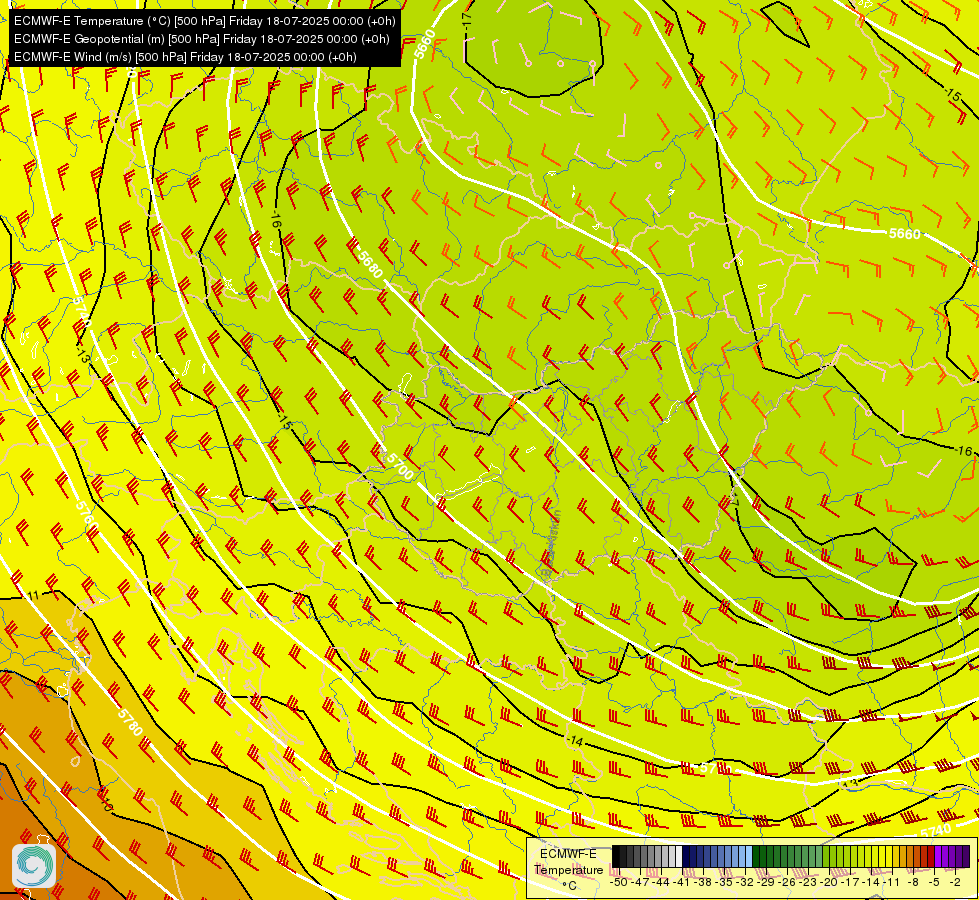Click the 5700 geopotential contour label
Viewport: 979px width, 900px height.
coord(400,467)
